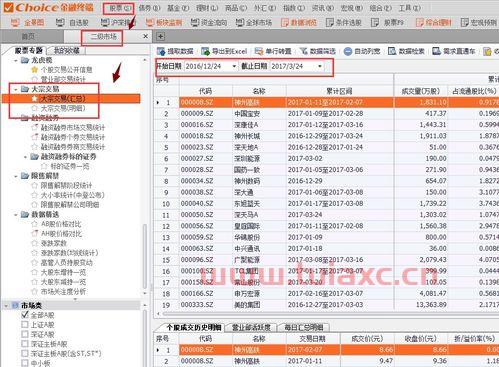499x367 pixels.
Task: Click the 自动列宽 blue circle icon
Action: click(x=348, y=51)
